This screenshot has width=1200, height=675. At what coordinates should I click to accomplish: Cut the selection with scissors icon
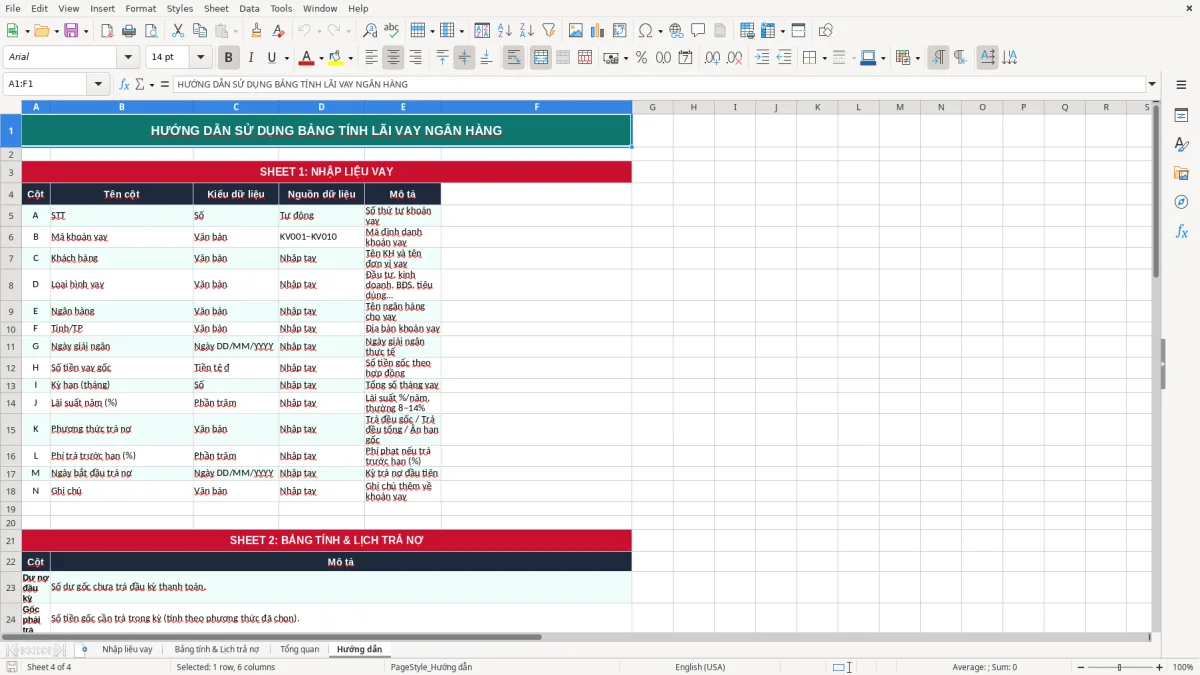click(x=178, y=31)
